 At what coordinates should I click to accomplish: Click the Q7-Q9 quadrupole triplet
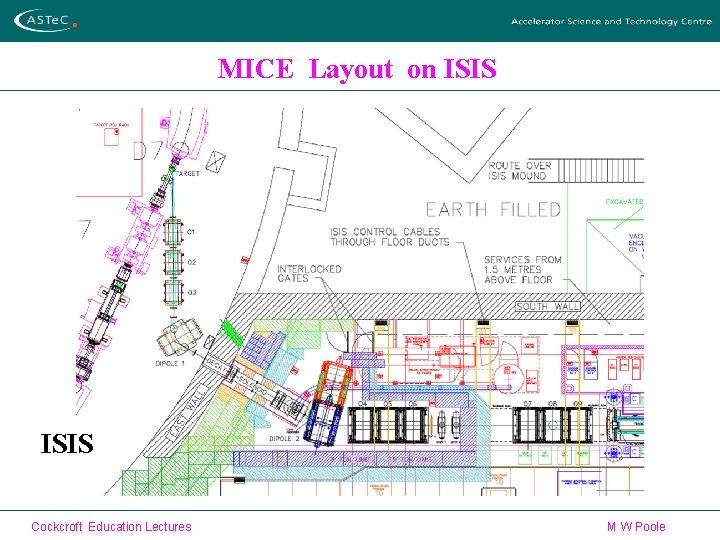tap(552, 425)
